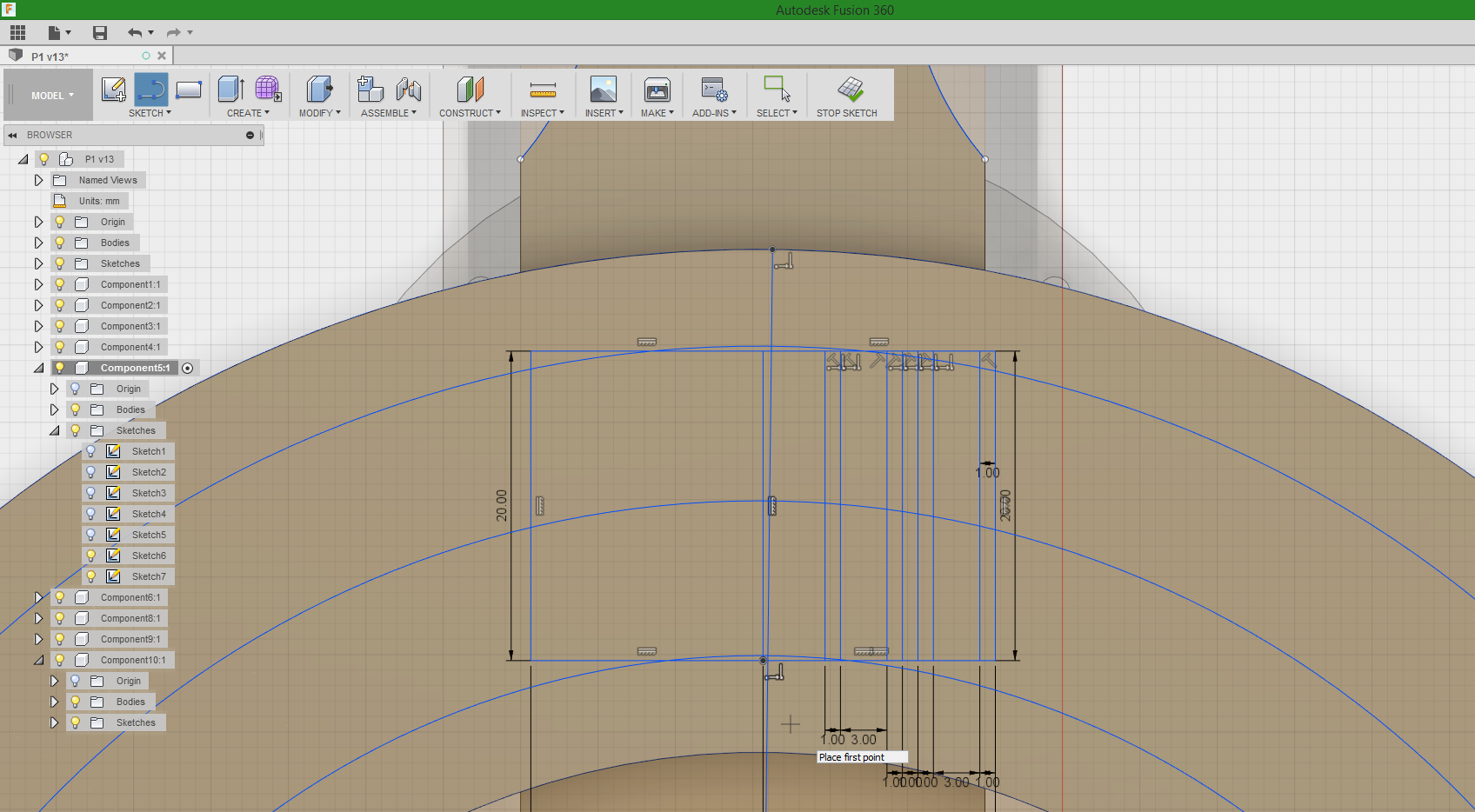Open the CREATE menu
This screenshot has width=1475, height=812.
248,113
